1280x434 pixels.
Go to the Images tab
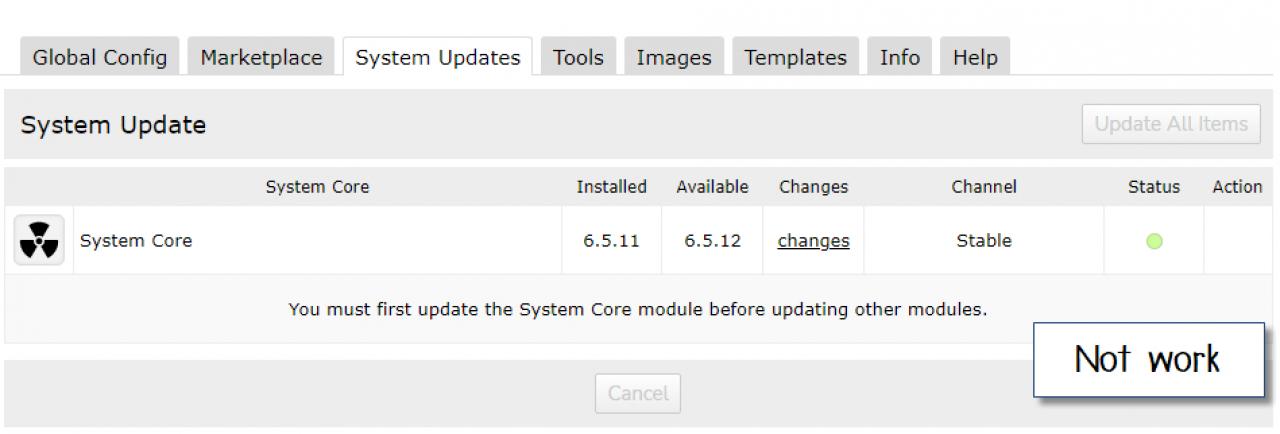click(674, 57)
